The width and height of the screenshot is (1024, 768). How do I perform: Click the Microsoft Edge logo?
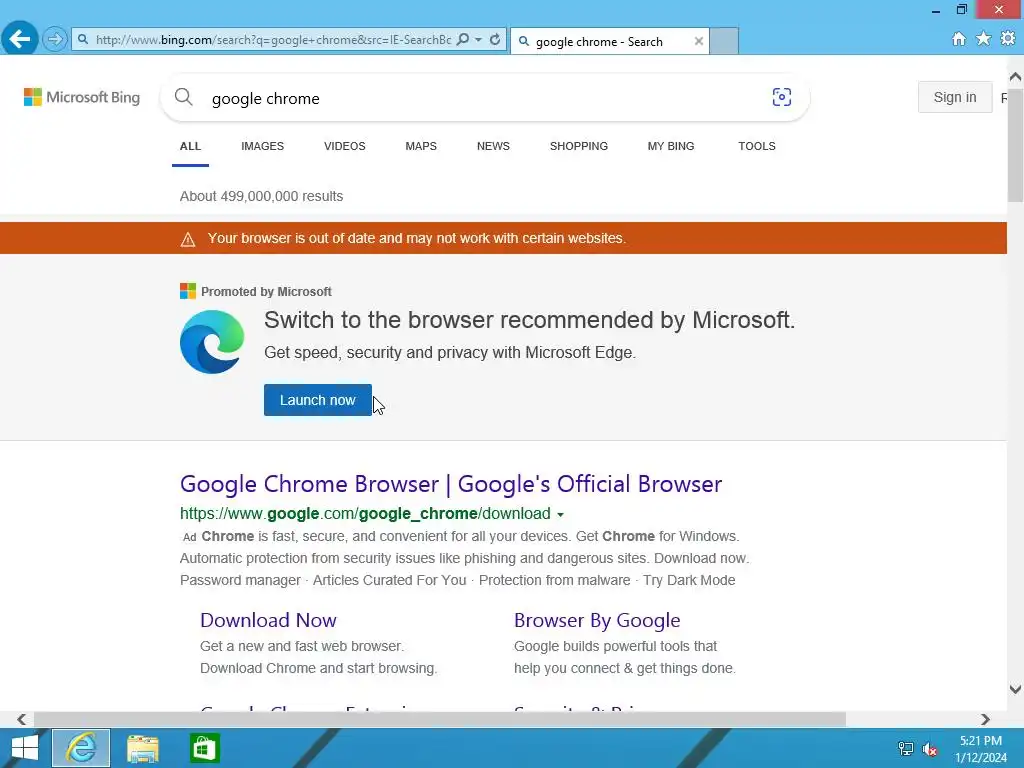[x=212, y=342]
